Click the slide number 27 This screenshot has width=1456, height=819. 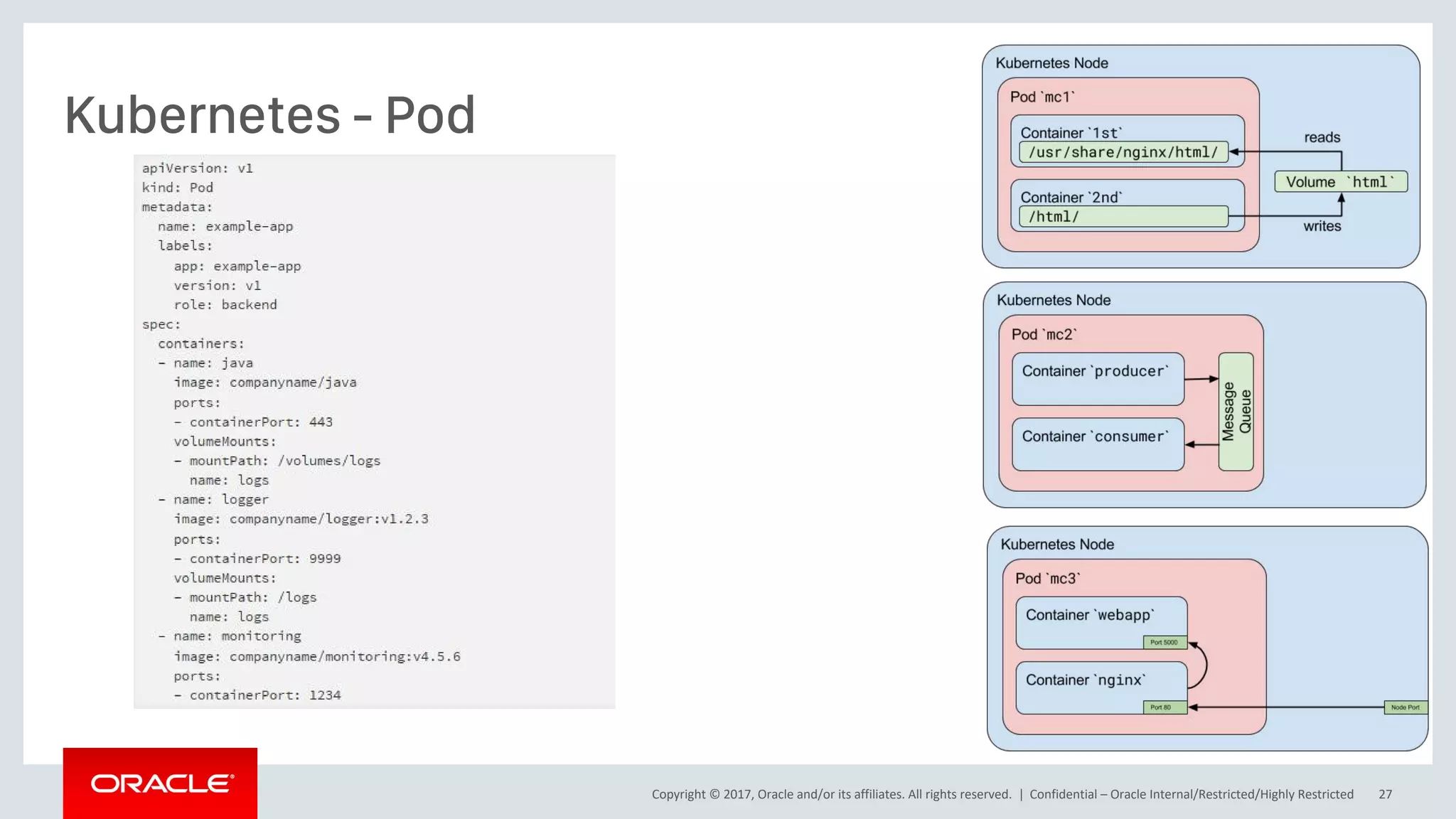(x=1385, y=794)
